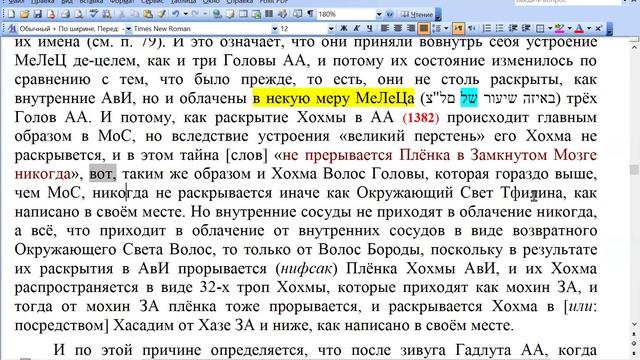
Task: Activate the Format Painter brush
Action: (162, 14)
